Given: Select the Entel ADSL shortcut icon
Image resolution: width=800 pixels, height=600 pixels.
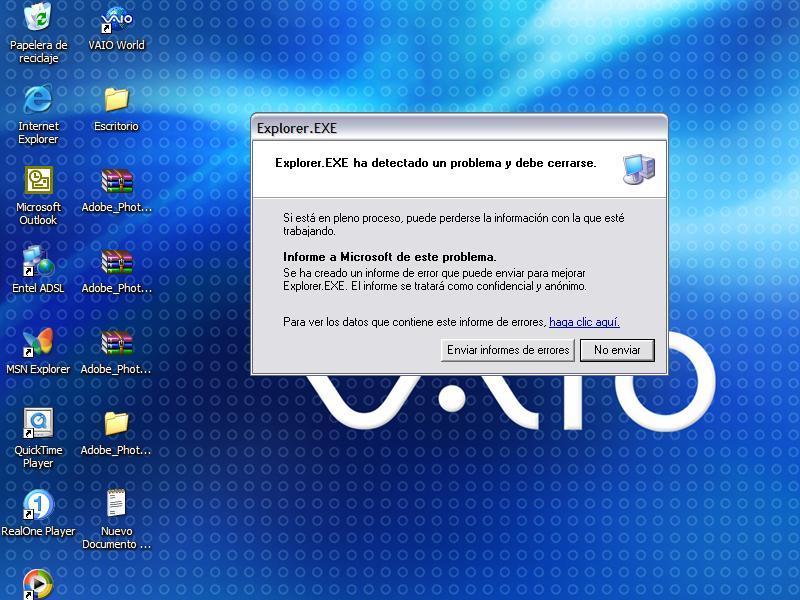Looking at the screenshot, I should [x=38, y=262].
